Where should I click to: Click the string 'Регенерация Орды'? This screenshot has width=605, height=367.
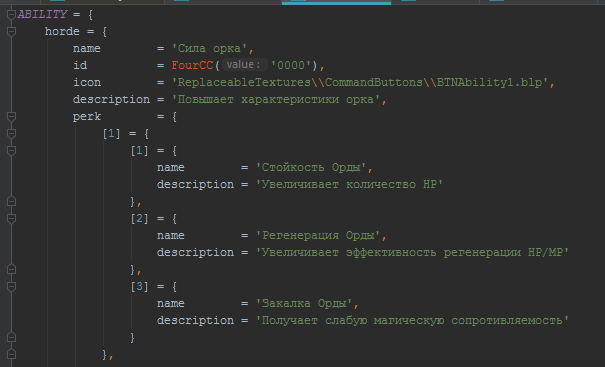(318, 235)
